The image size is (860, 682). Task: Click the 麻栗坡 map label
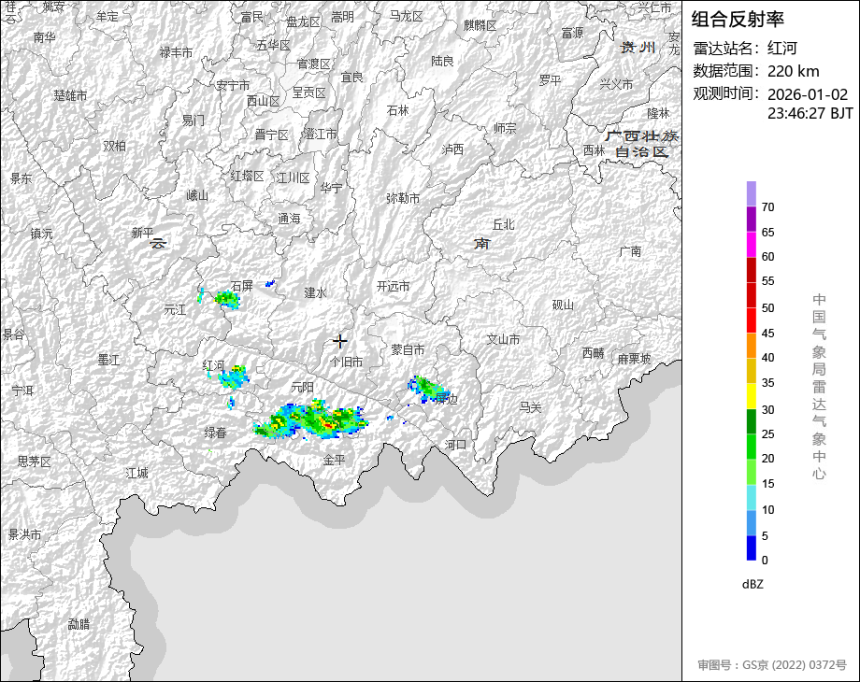tap(634, 359)
